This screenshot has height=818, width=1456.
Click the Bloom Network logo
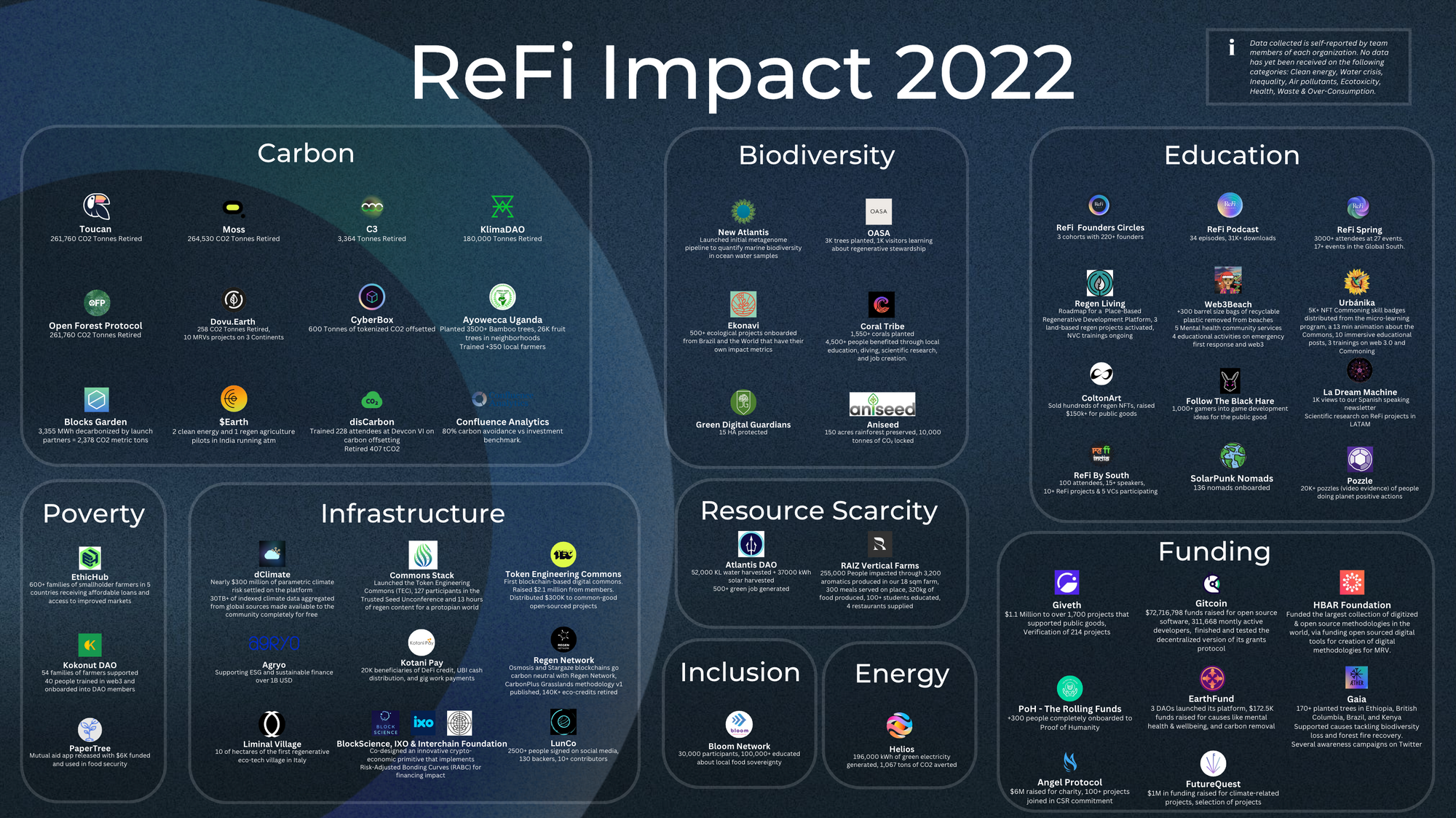tap(739, 724)
